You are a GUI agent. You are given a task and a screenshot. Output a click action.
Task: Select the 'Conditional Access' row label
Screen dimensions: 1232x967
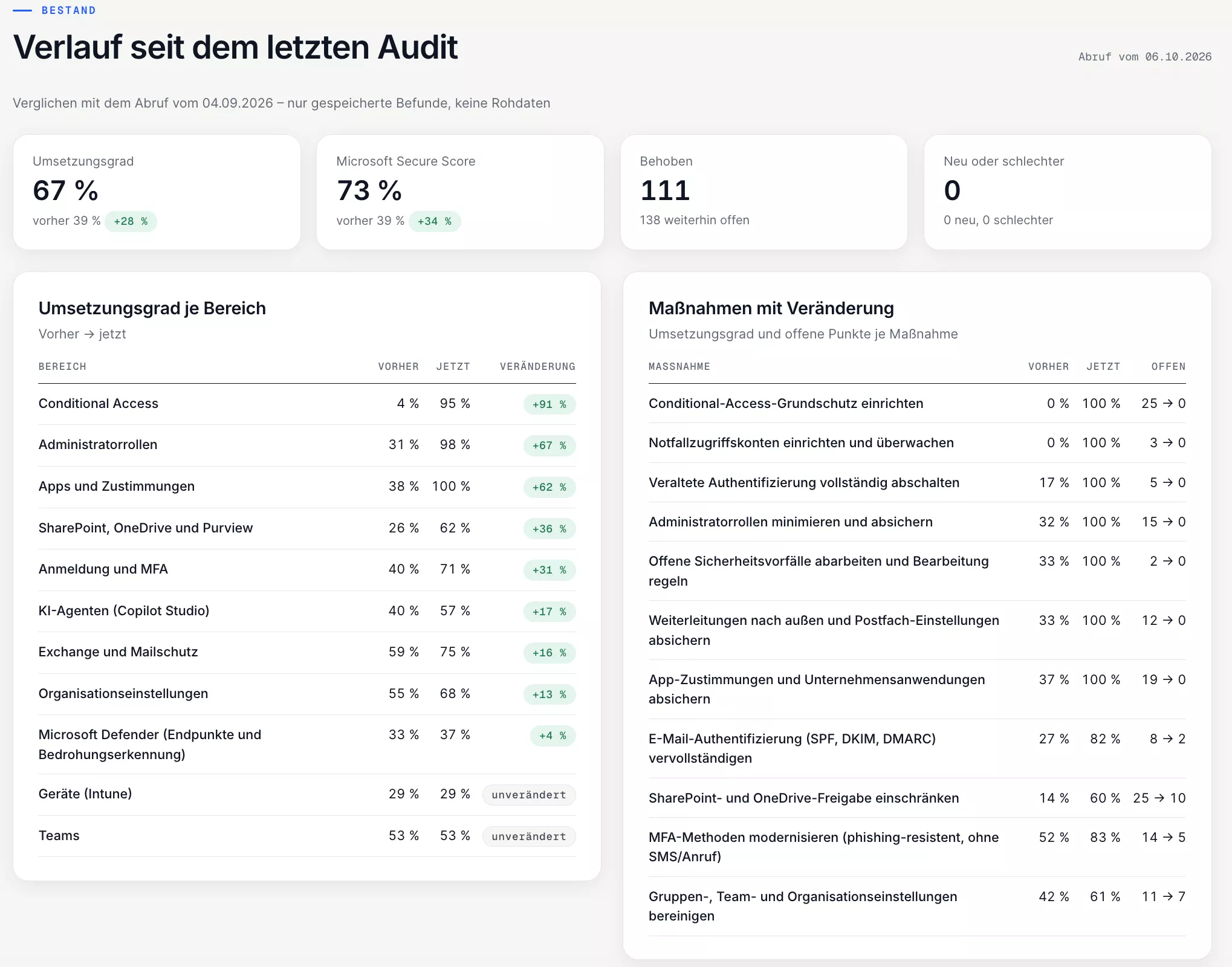(x=99, y=403)
